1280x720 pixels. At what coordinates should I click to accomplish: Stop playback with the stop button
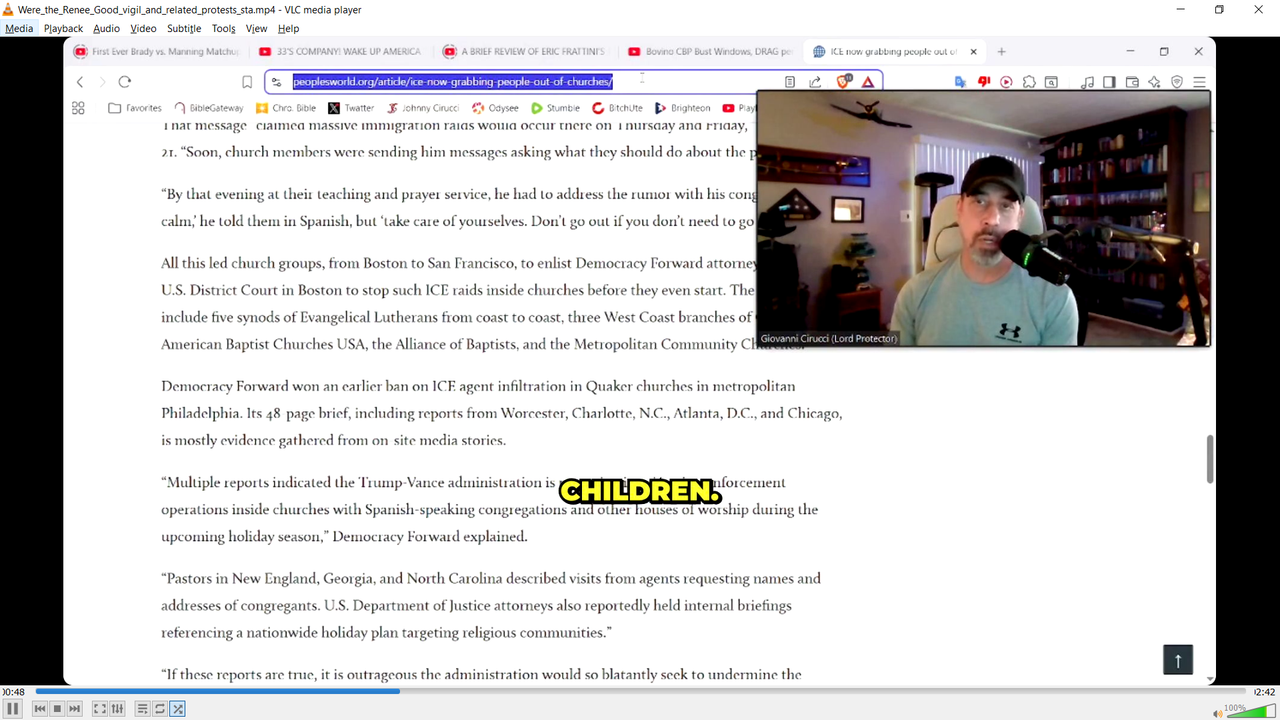[x=57, y=709]
